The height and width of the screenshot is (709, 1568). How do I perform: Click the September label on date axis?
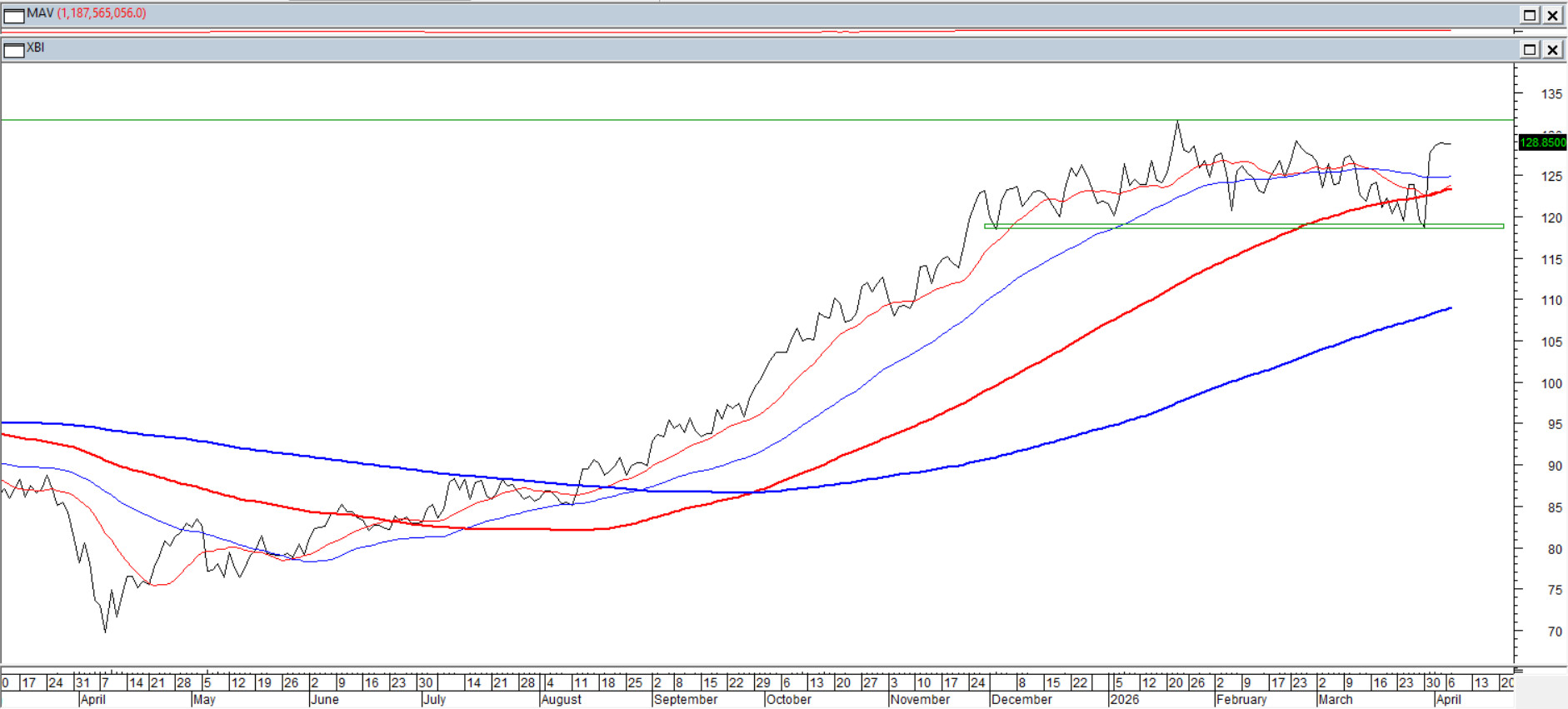coord(686,700)
